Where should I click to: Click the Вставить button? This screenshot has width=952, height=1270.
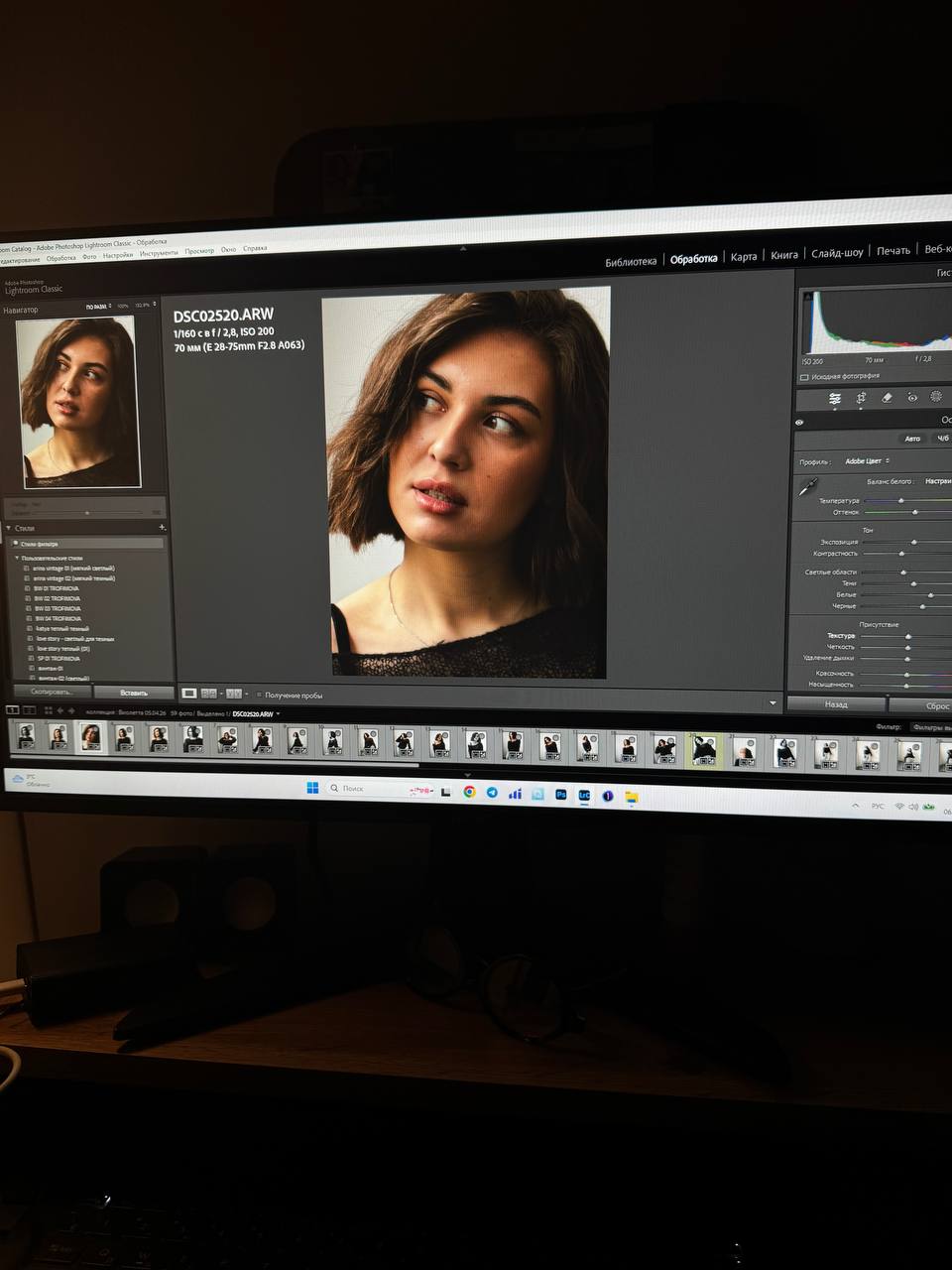point(134,693)
